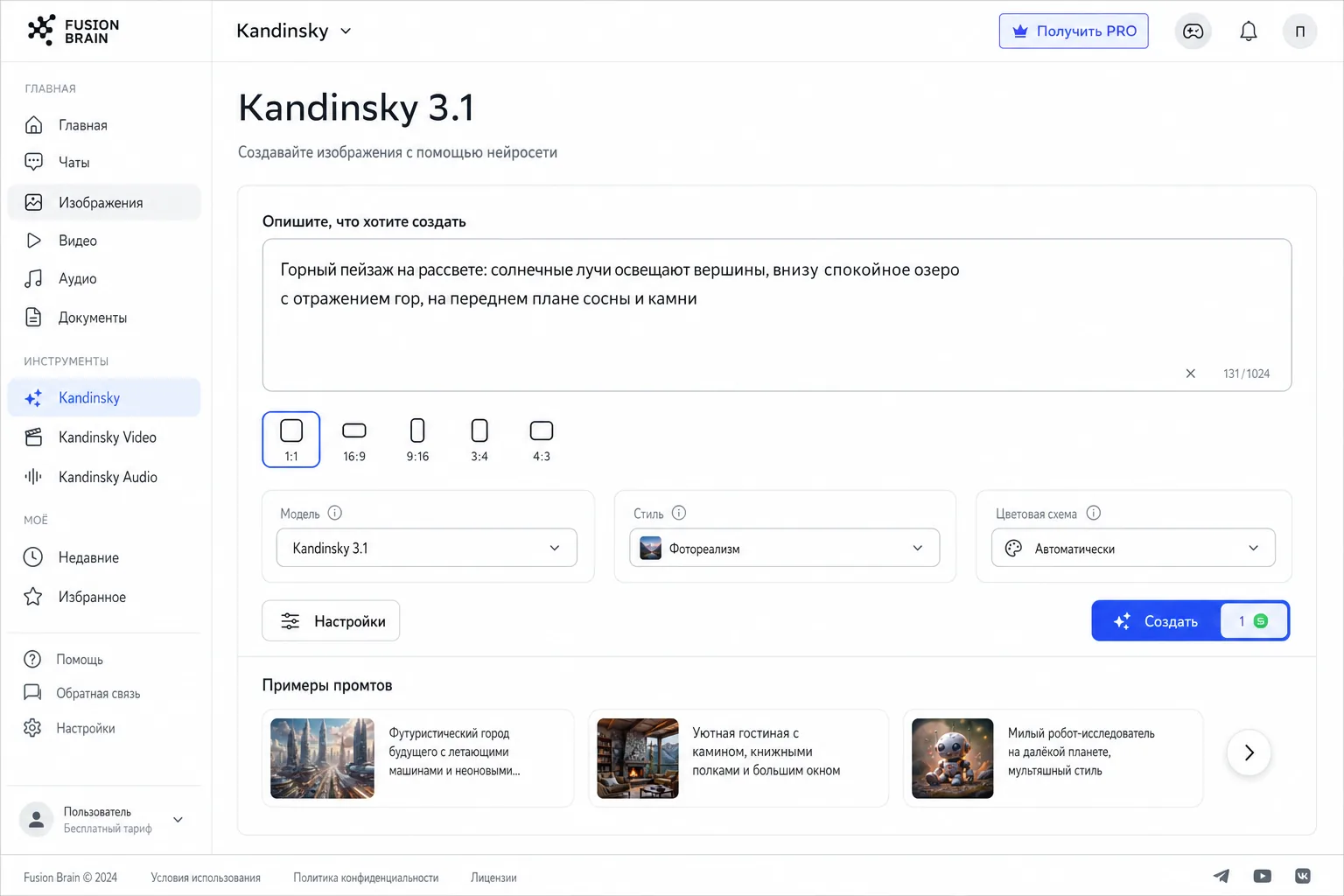This screenshot has width=1344, height=896.
Task: Open the Модель dropdown Kandinsky 3.1
Action: pyautogui.click(x=427, y=548)
